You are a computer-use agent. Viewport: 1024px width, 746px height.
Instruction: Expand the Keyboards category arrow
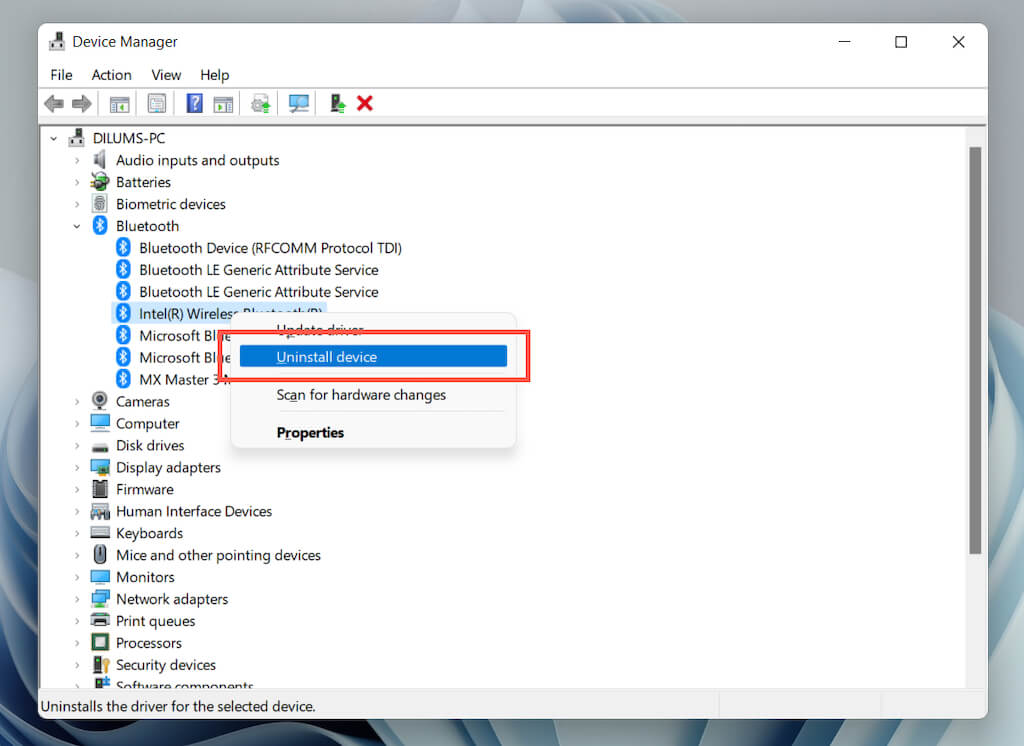point(77,533)
